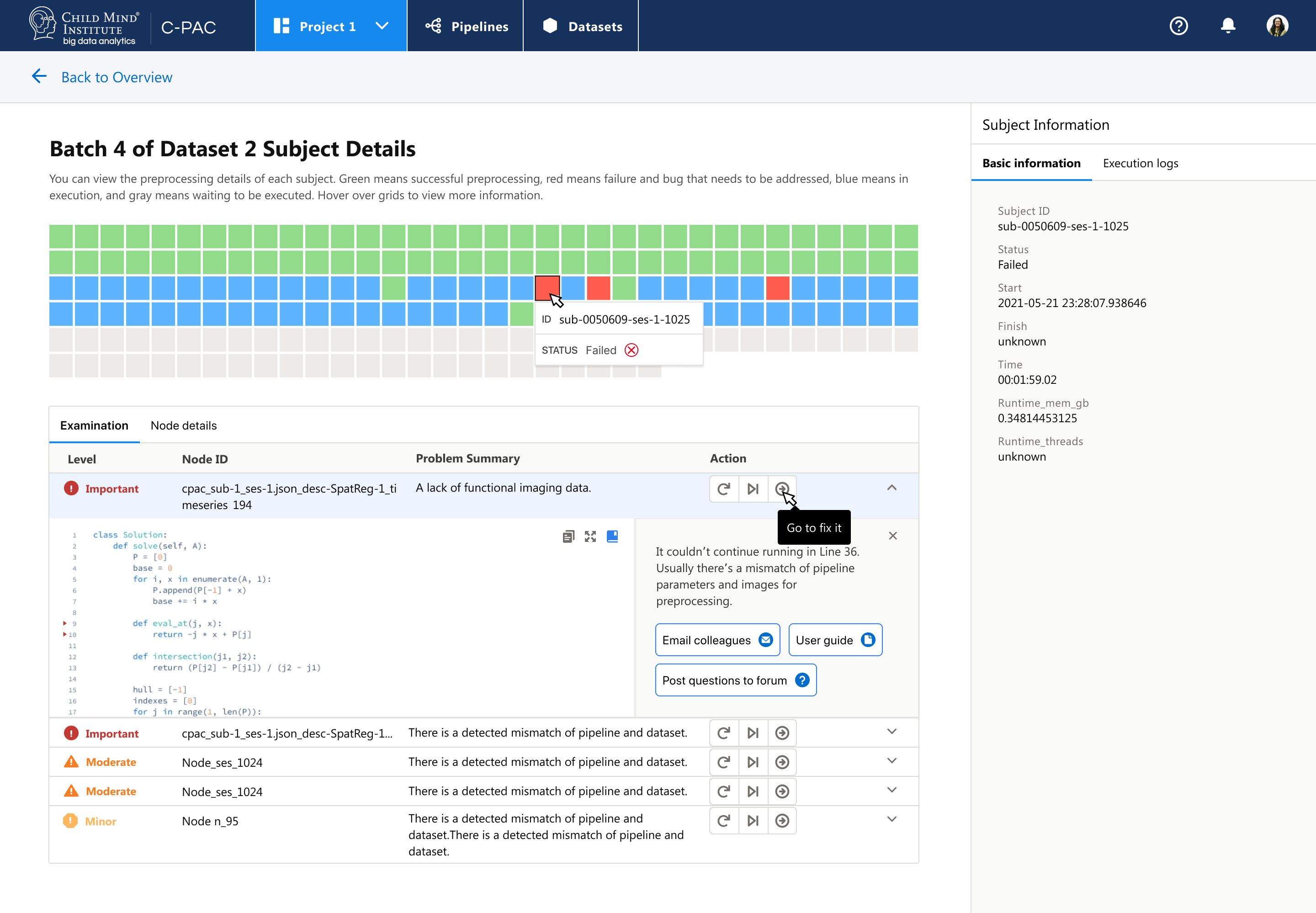The width and height of the screenshot is (1316, 913).
Task: Click the 'Go to fix it' arrow icon
Action: (782, 488)
